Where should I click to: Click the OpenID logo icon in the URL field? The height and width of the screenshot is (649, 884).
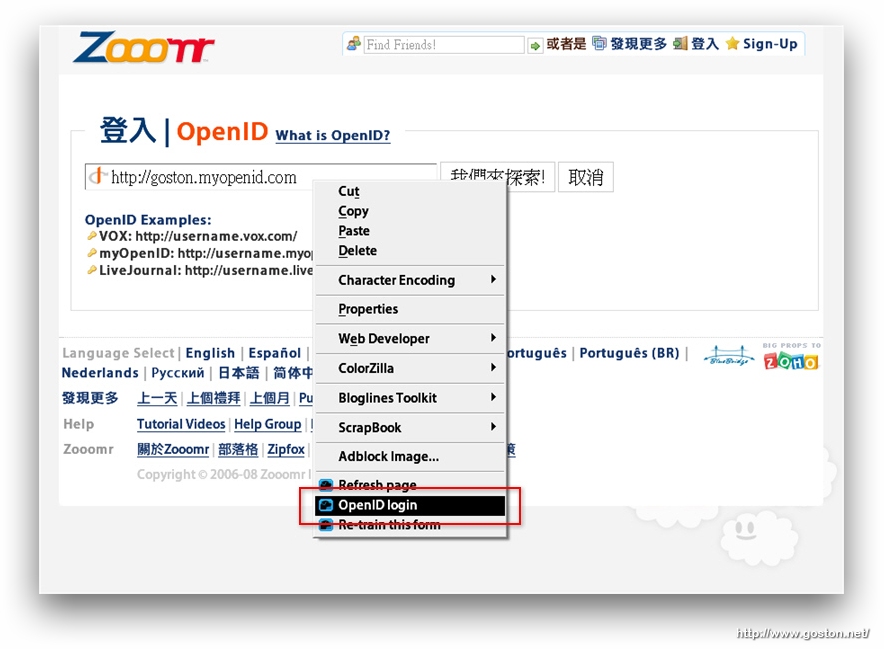pos(98,176)
